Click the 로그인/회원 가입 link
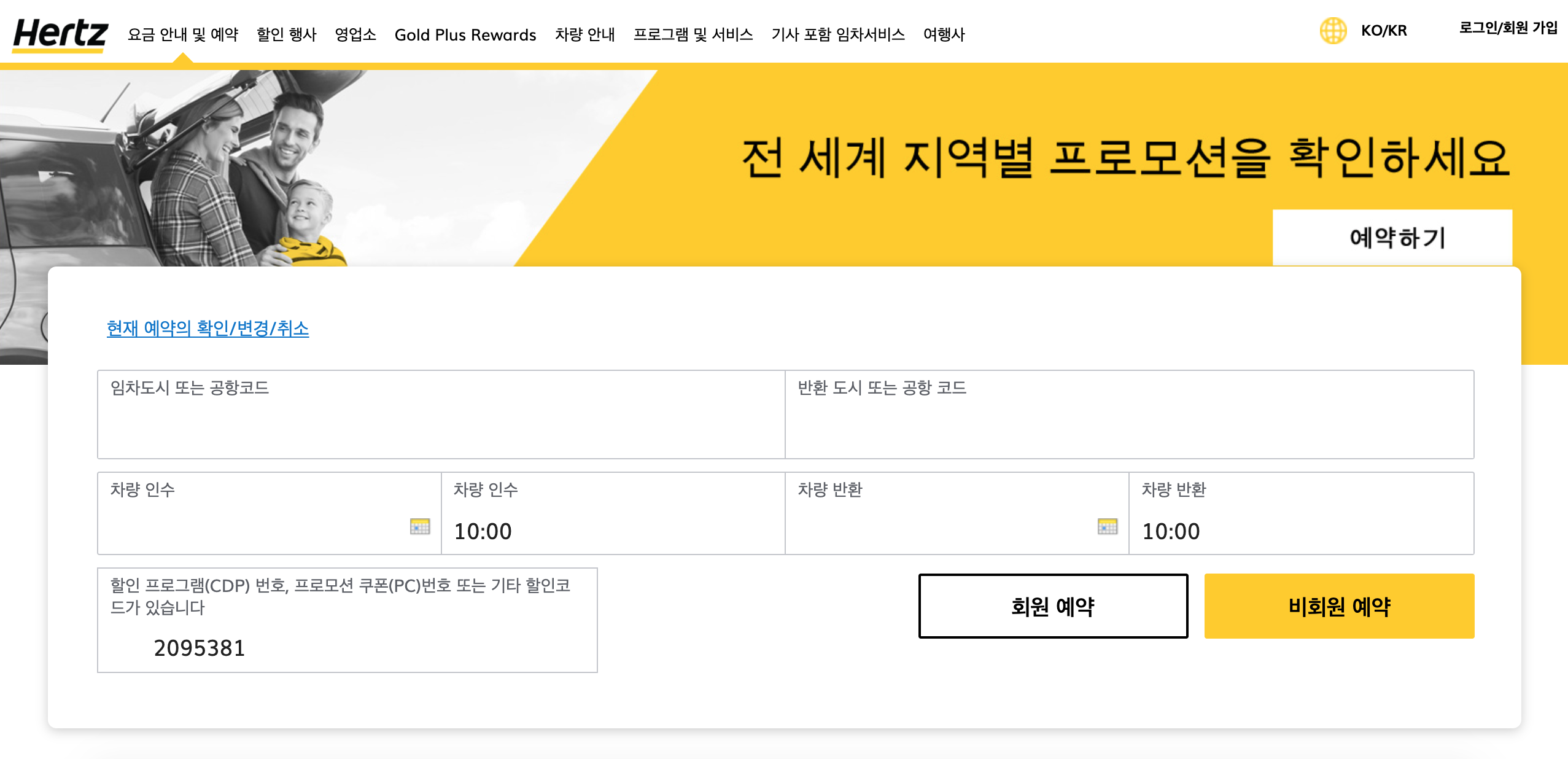The image size is (1568, 759). 1508,28
